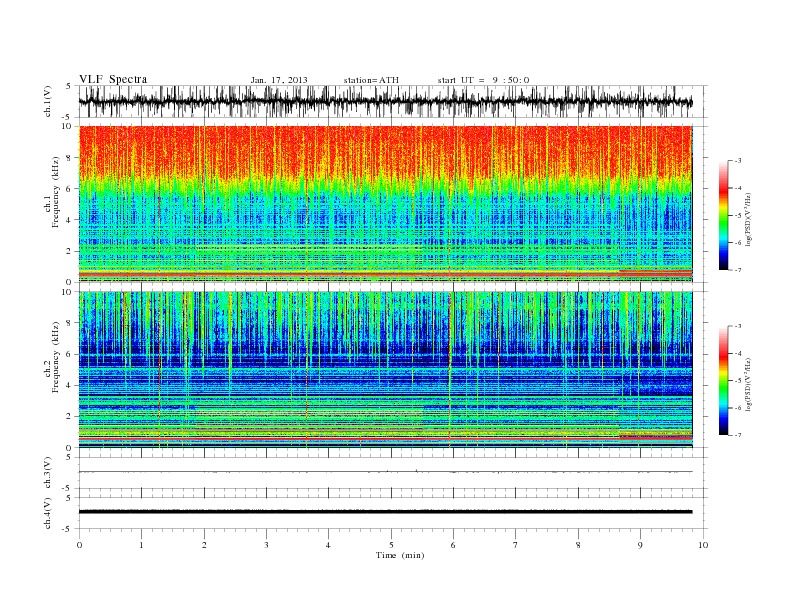
Task: Click the ch.3 flat waveform trace
Action: 385,472
